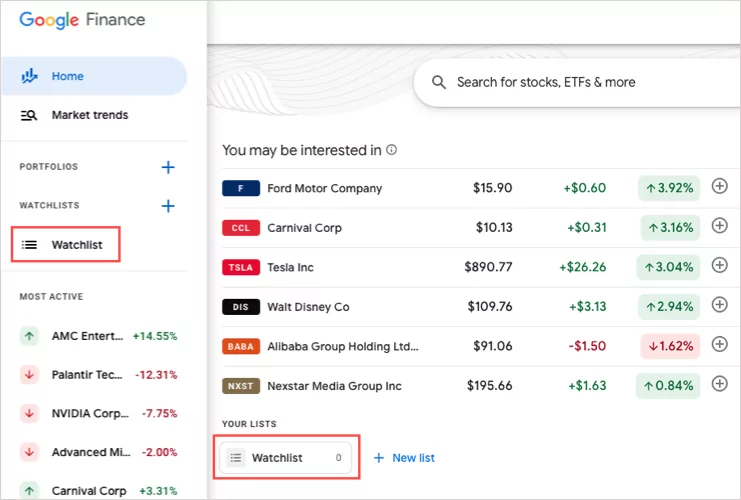Viewport: 741px width, 500px height.
Task: Click the info icon beside You may be interested in
Action: pyautogui.click(x=392, y=150)
